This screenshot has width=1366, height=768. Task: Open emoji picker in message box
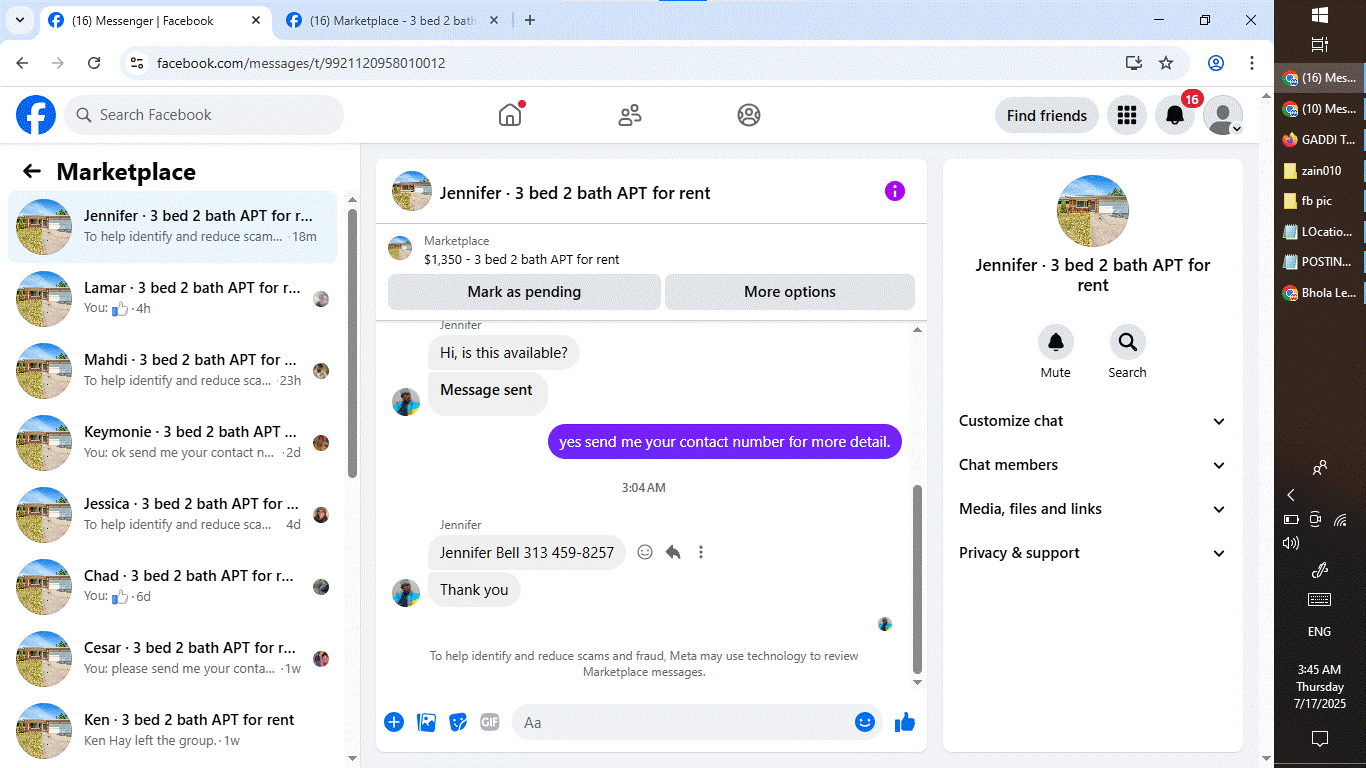(x=865, y=721)
